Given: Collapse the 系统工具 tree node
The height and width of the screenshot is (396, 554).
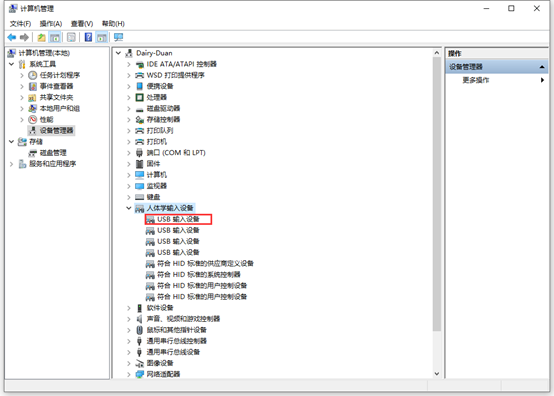Looking at the screenshot, I should tap(11, 64).
